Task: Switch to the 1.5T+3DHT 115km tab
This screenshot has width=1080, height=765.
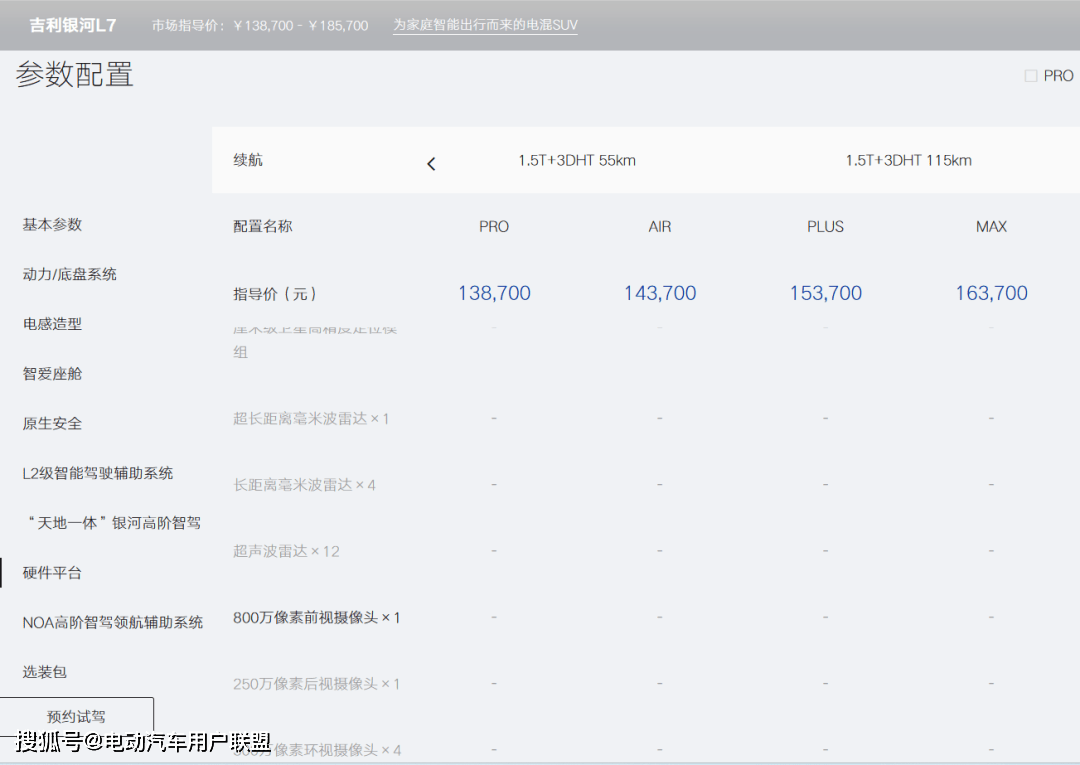Action: pyautogui.click(x=907, y=159)
